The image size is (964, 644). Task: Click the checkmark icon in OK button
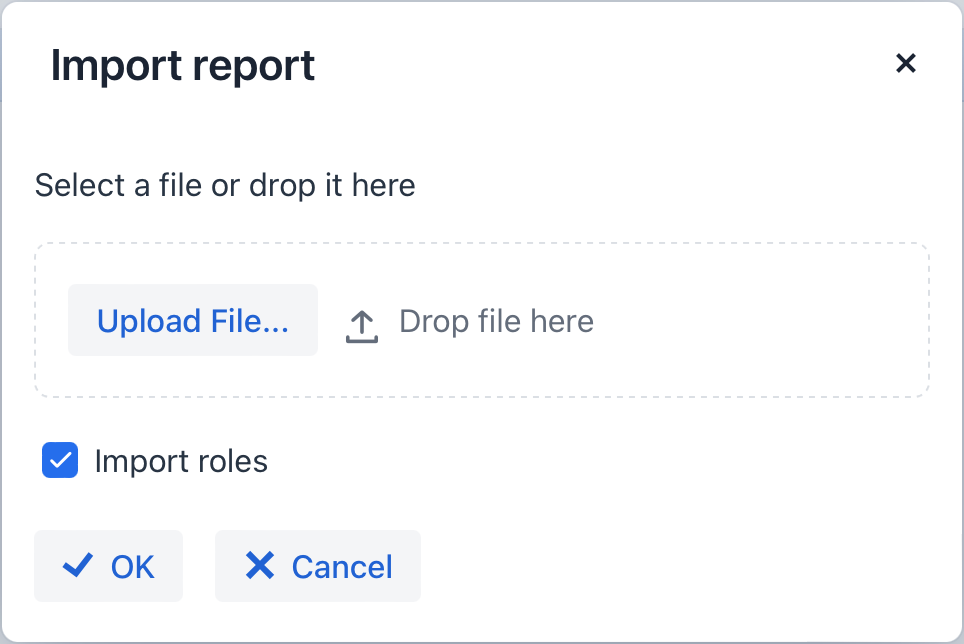click(x=78, y=566)
